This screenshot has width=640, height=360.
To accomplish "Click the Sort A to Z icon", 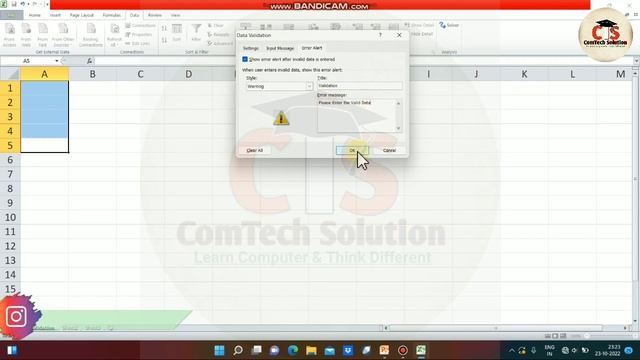I will (x=164, y=28).
